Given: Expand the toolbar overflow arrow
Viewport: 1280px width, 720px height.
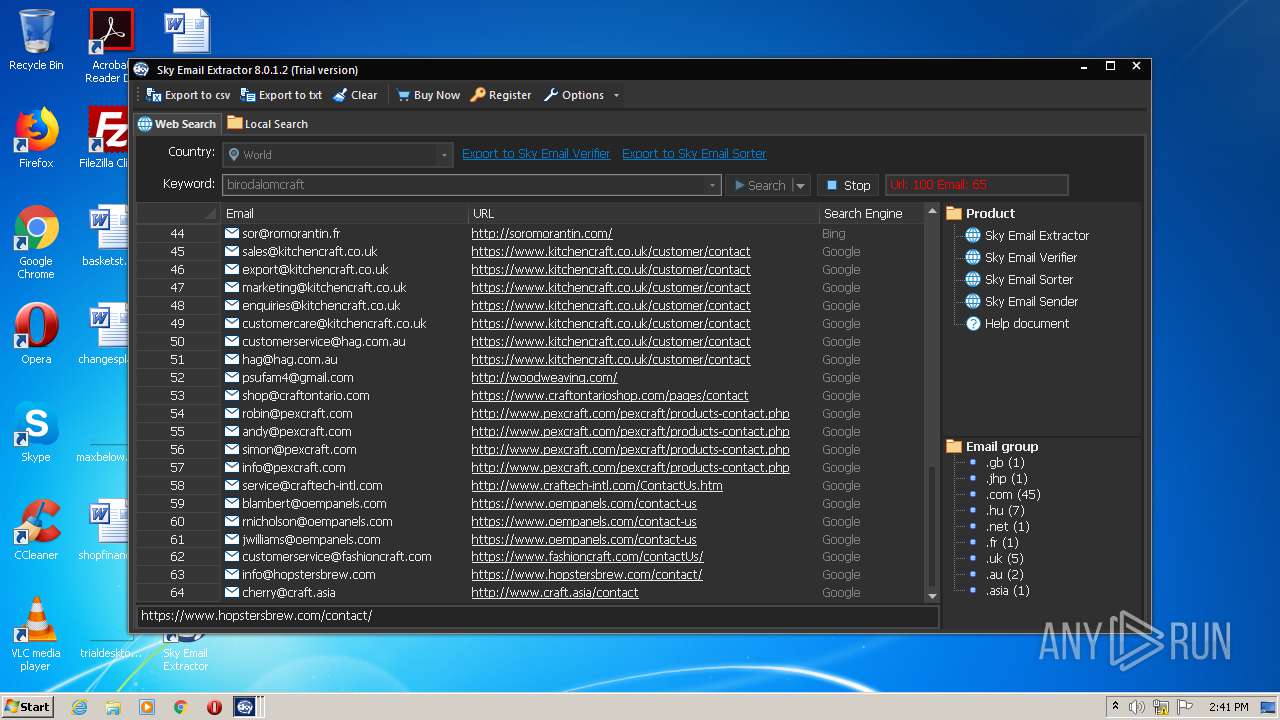Looking at the screenshot, I should (x=616, y=96).
